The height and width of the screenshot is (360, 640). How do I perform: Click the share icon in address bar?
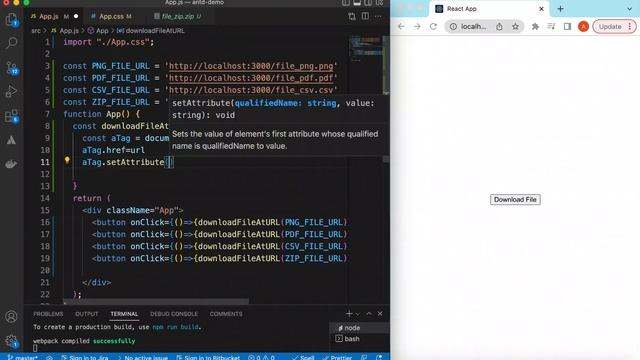pos(499,27)
